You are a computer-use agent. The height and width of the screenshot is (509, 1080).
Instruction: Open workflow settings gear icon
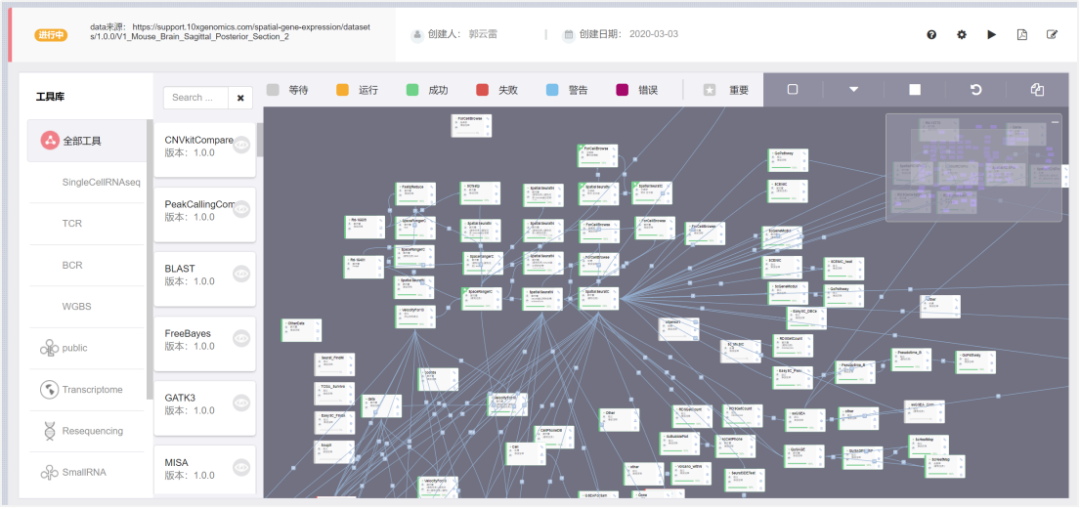pyautogui.click(x=962, y=34)
